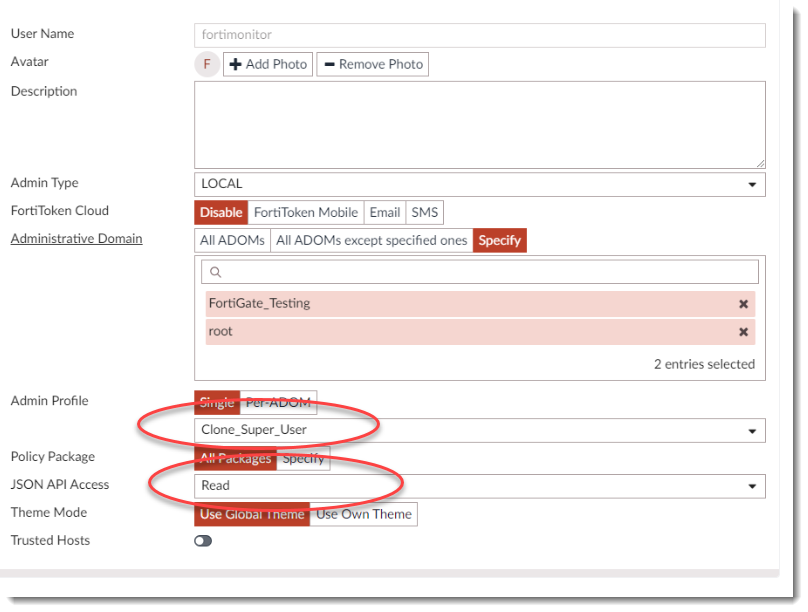Click the ADOM search input field

[x=480, y=272]
